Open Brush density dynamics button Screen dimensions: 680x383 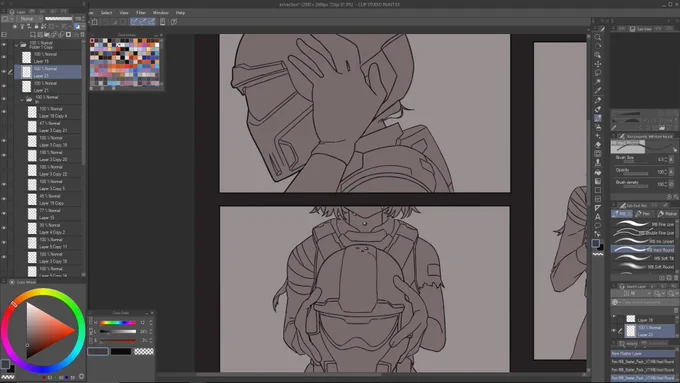671,184
